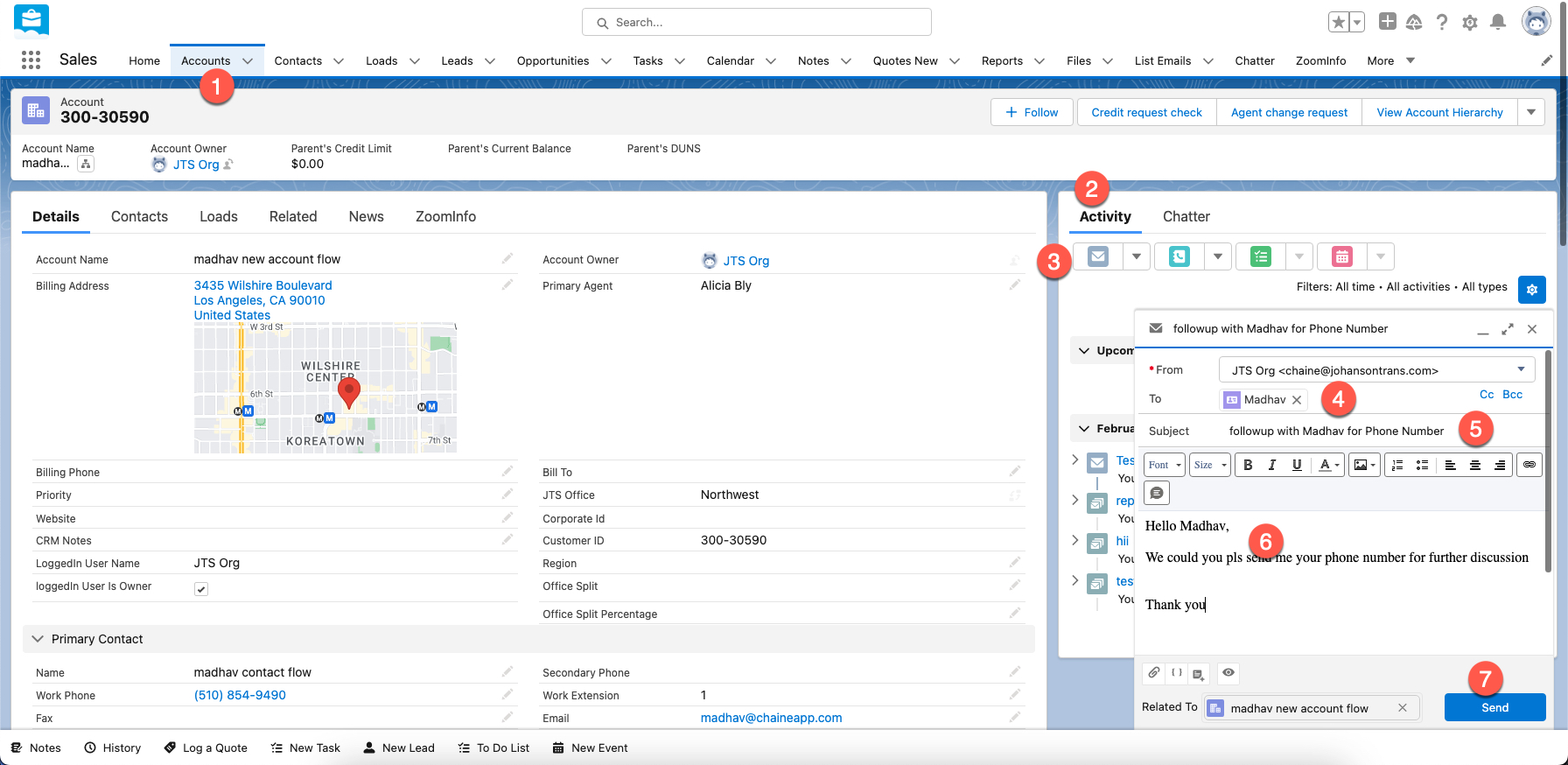Edit Account Name field pencil icon

coord(507,258)
